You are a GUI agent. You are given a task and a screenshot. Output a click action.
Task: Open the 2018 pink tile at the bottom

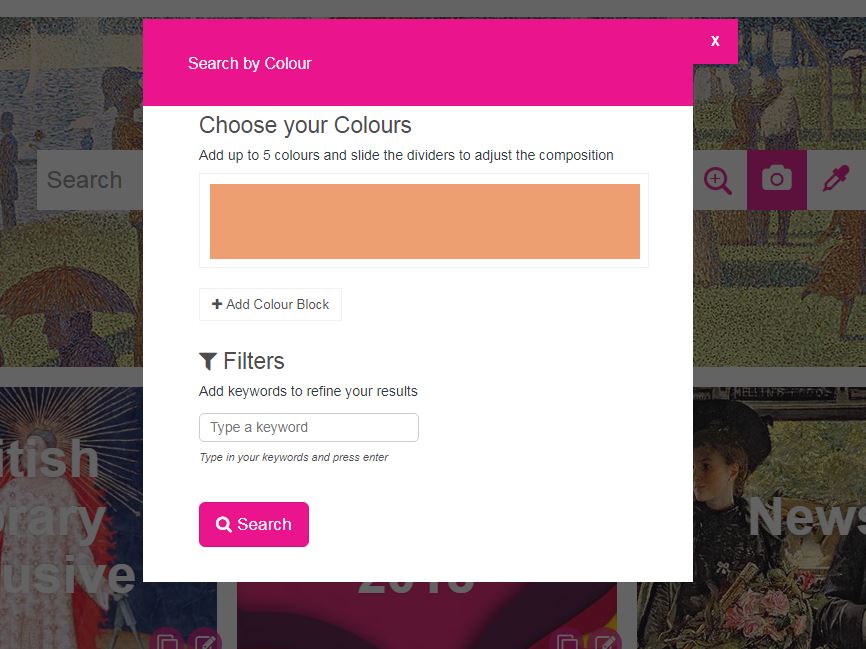click(426, 615)
